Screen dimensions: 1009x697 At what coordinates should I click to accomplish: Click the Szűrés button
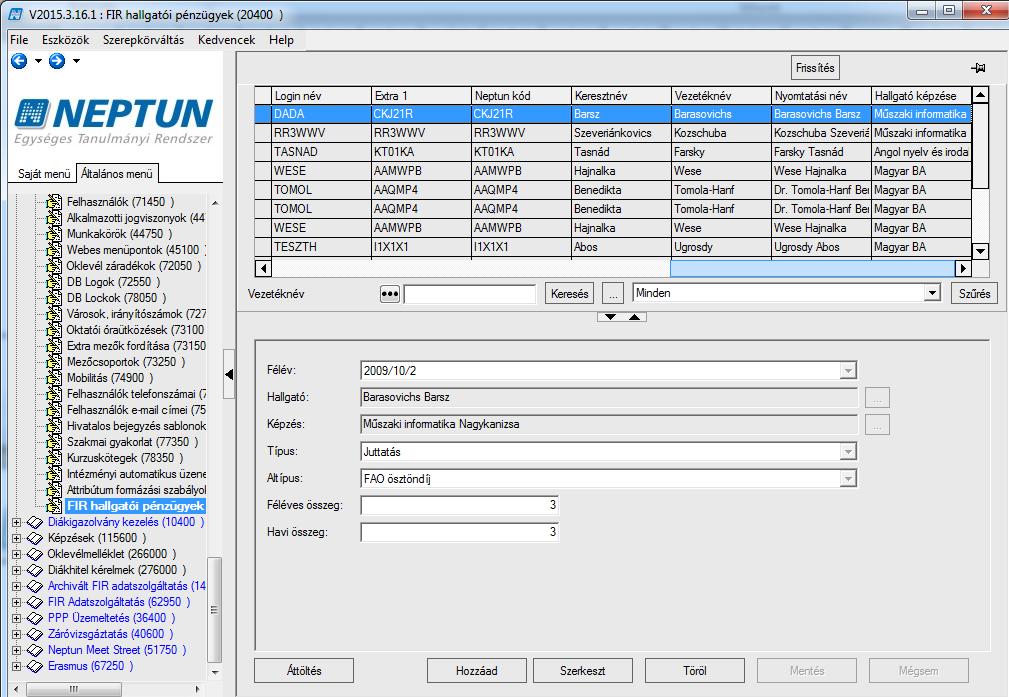point(974,293)
